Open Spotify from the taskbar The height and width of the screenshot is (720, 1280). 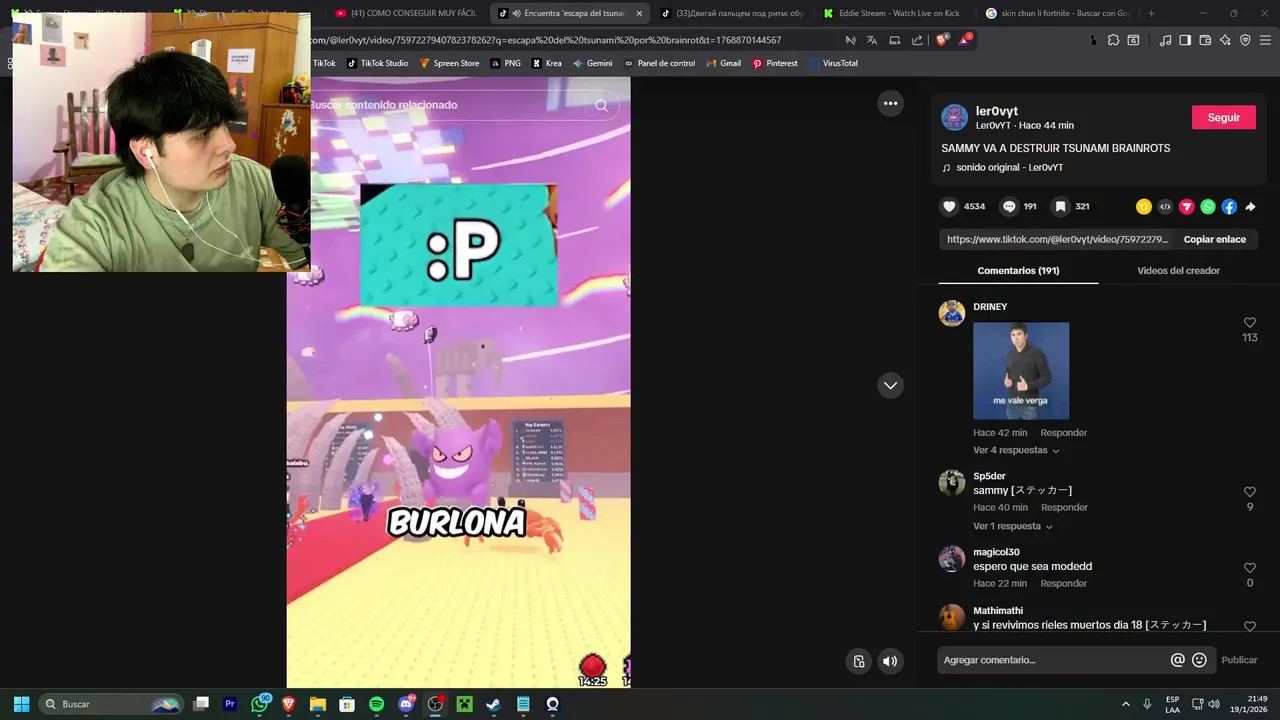[376, 704]
